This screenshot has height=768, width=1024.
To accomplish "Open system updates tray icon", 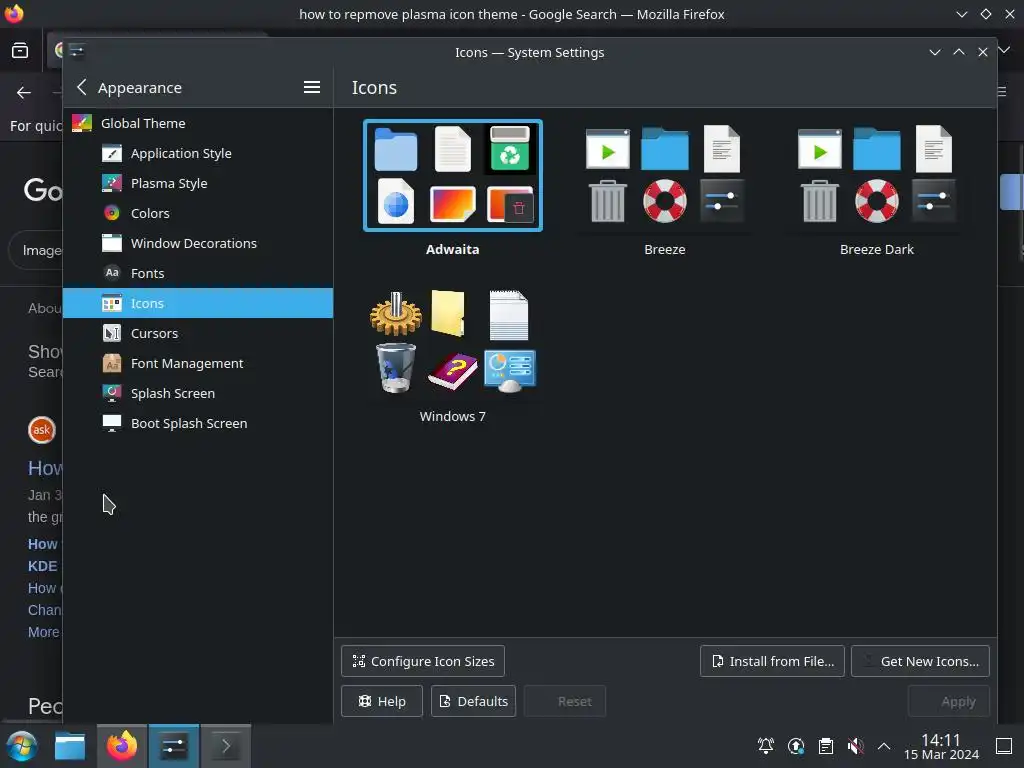I will pos(795,746).
